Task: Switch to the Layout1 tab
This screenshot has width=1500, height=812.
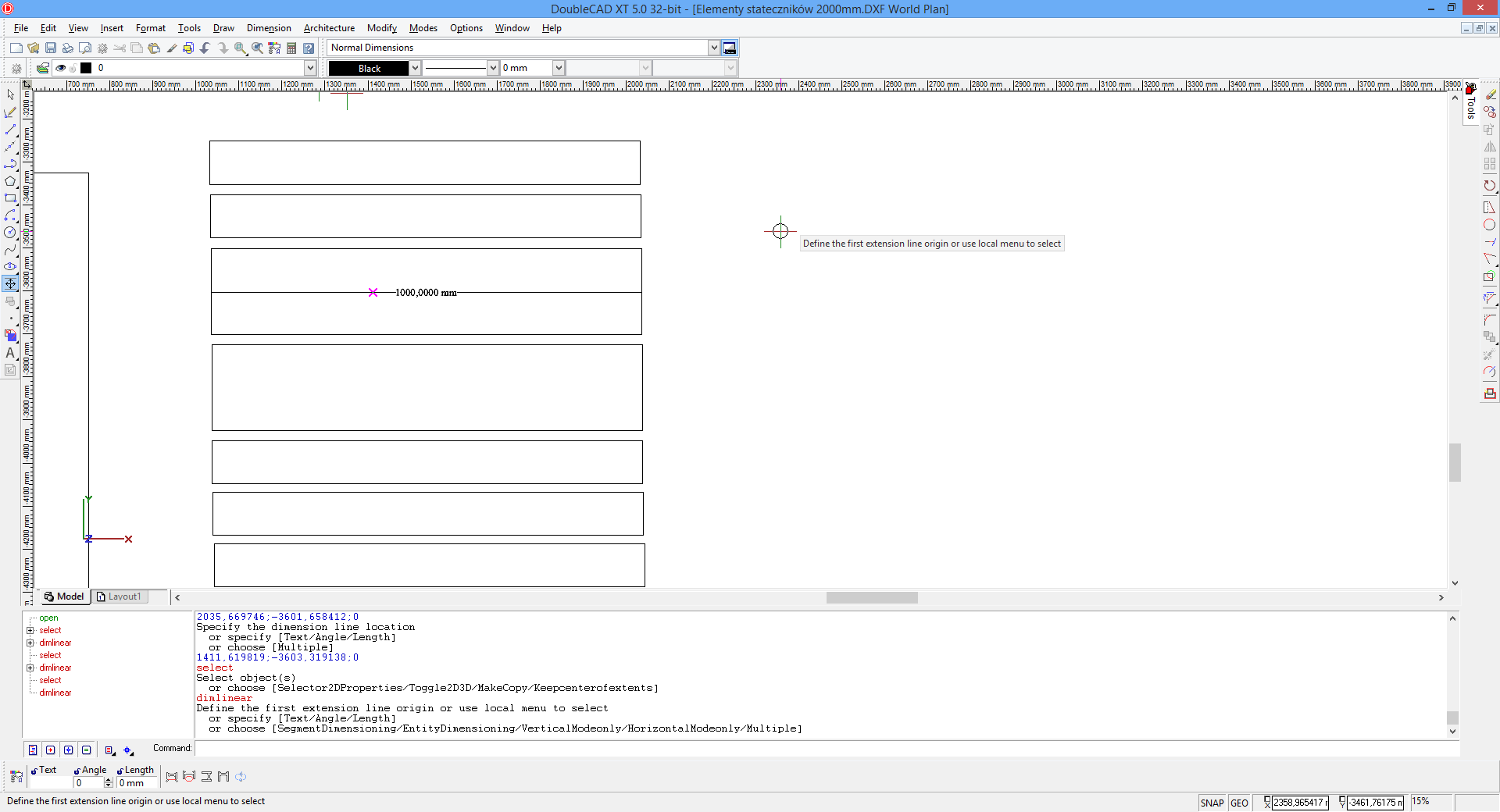Action: coord(124,597)
